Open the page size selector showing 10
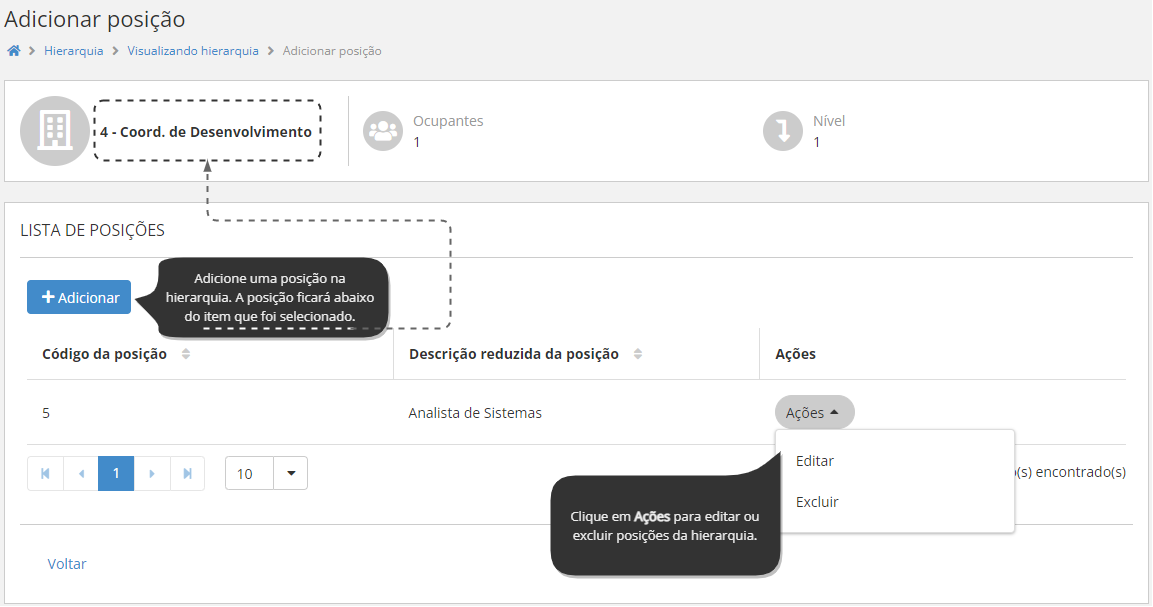This screenshot has width=1153, height=607. pos(290,472)
